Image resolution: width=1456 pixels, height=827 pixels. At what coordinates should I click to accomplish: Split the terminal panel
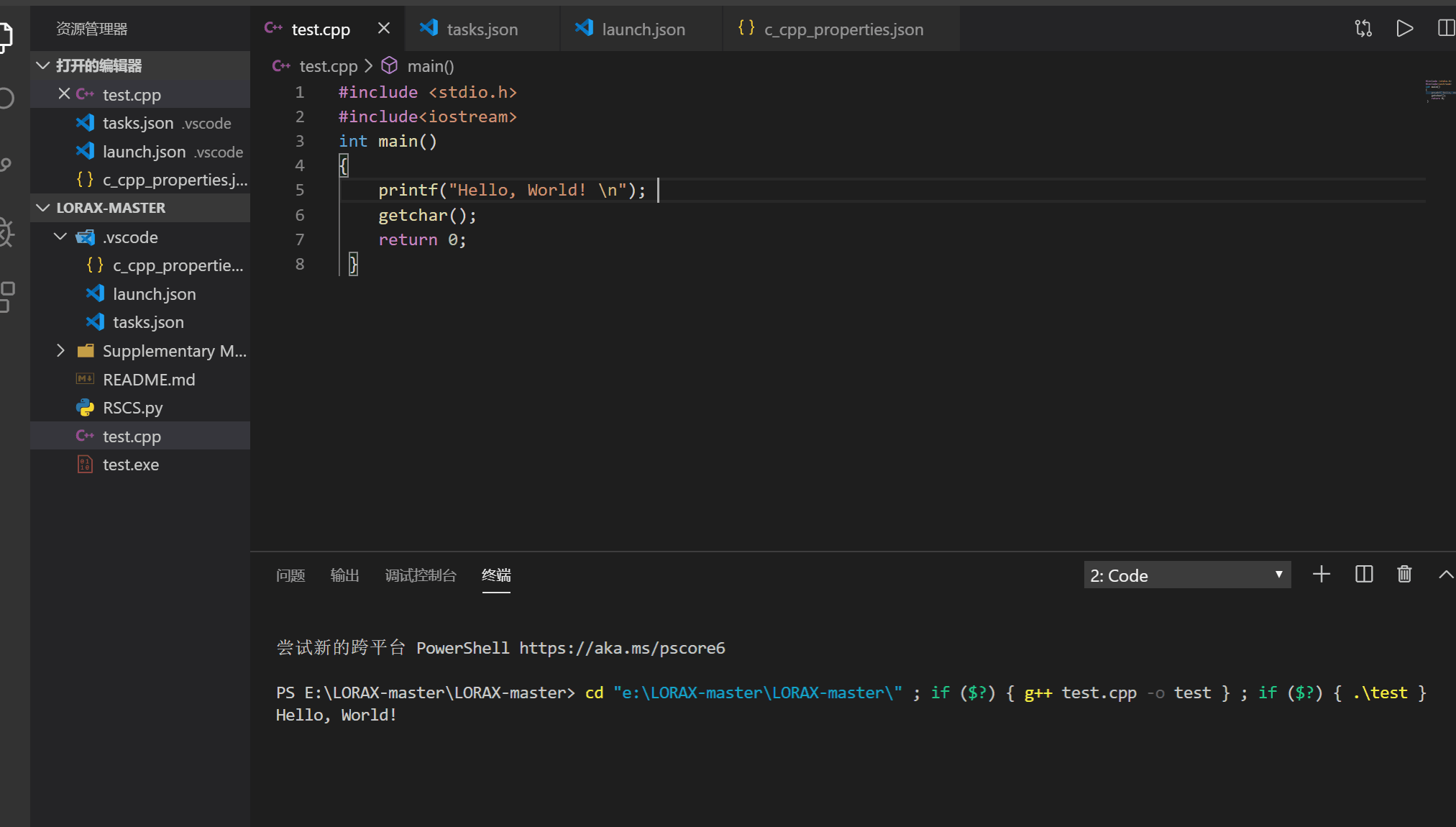click(1363, 575)
